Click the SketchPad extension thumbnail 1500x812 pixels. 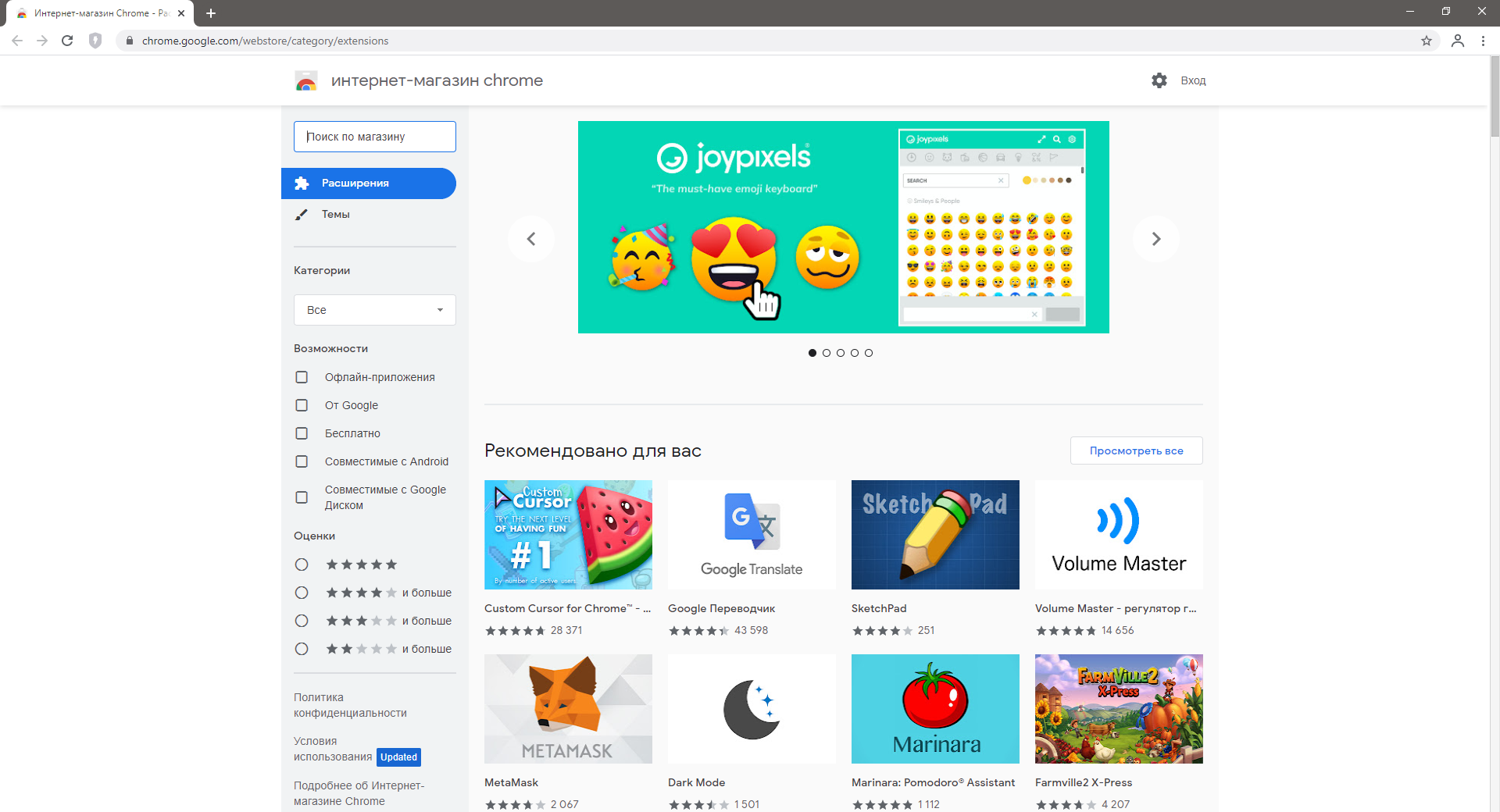[x=935, y=535]
